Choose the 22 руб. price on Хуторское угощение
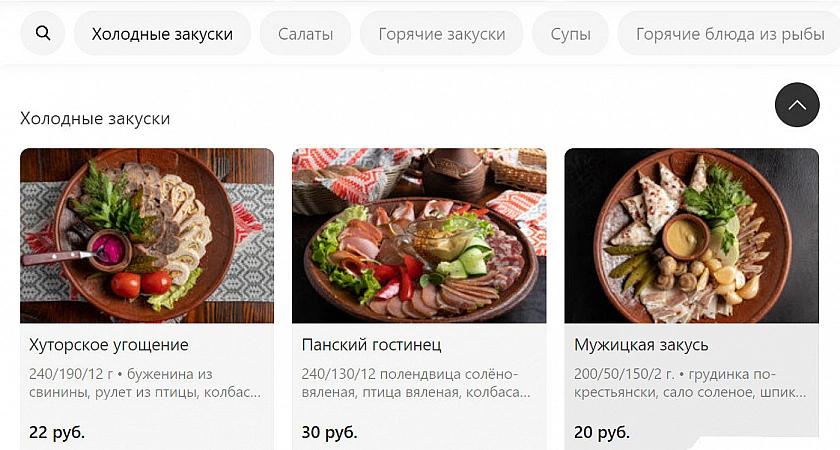This screenshot has height=450, width=840. (x=57, y=432)
